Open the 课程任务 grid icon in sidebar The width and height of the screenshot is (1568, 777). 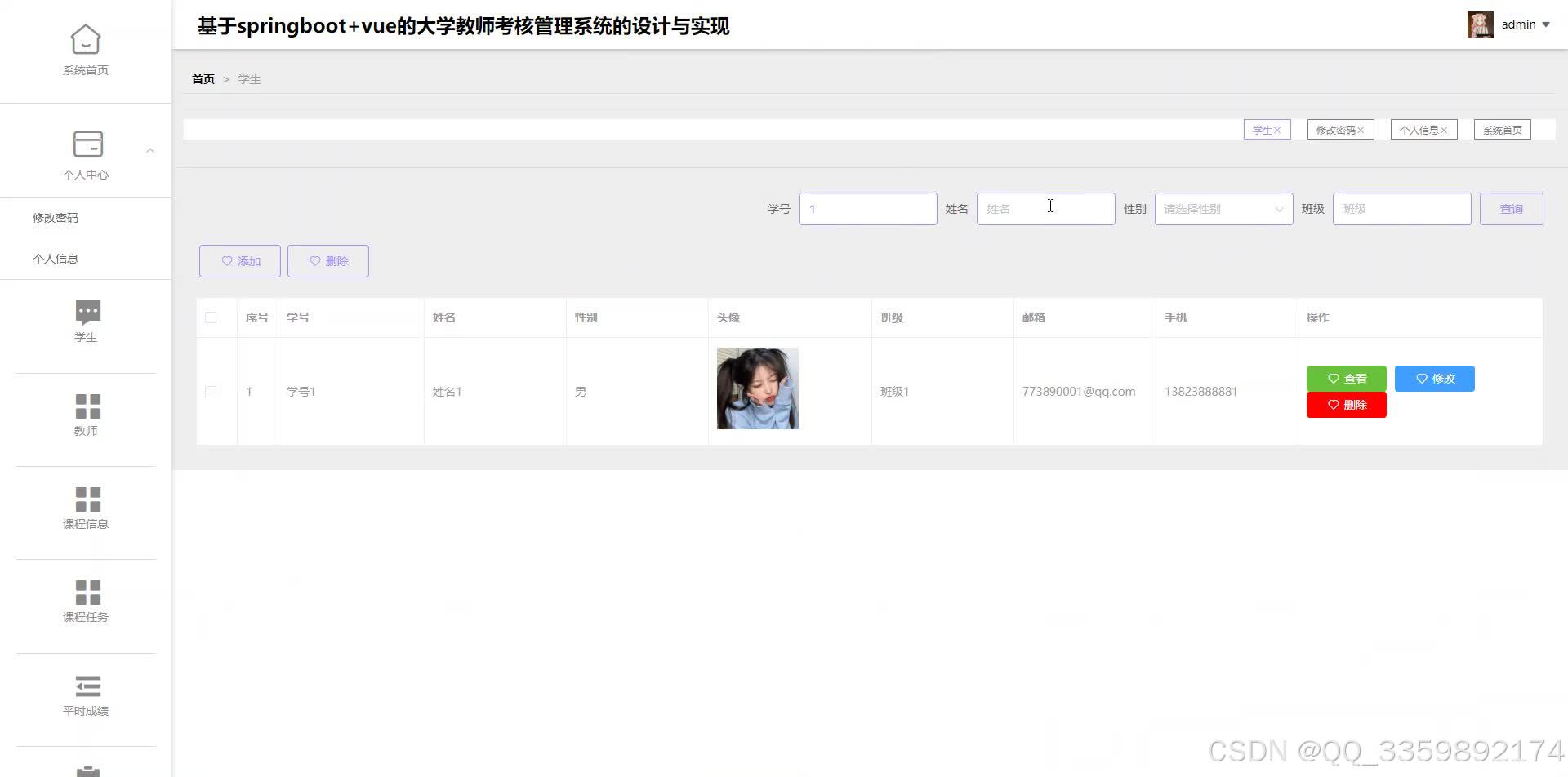click(x=88, y=593)
